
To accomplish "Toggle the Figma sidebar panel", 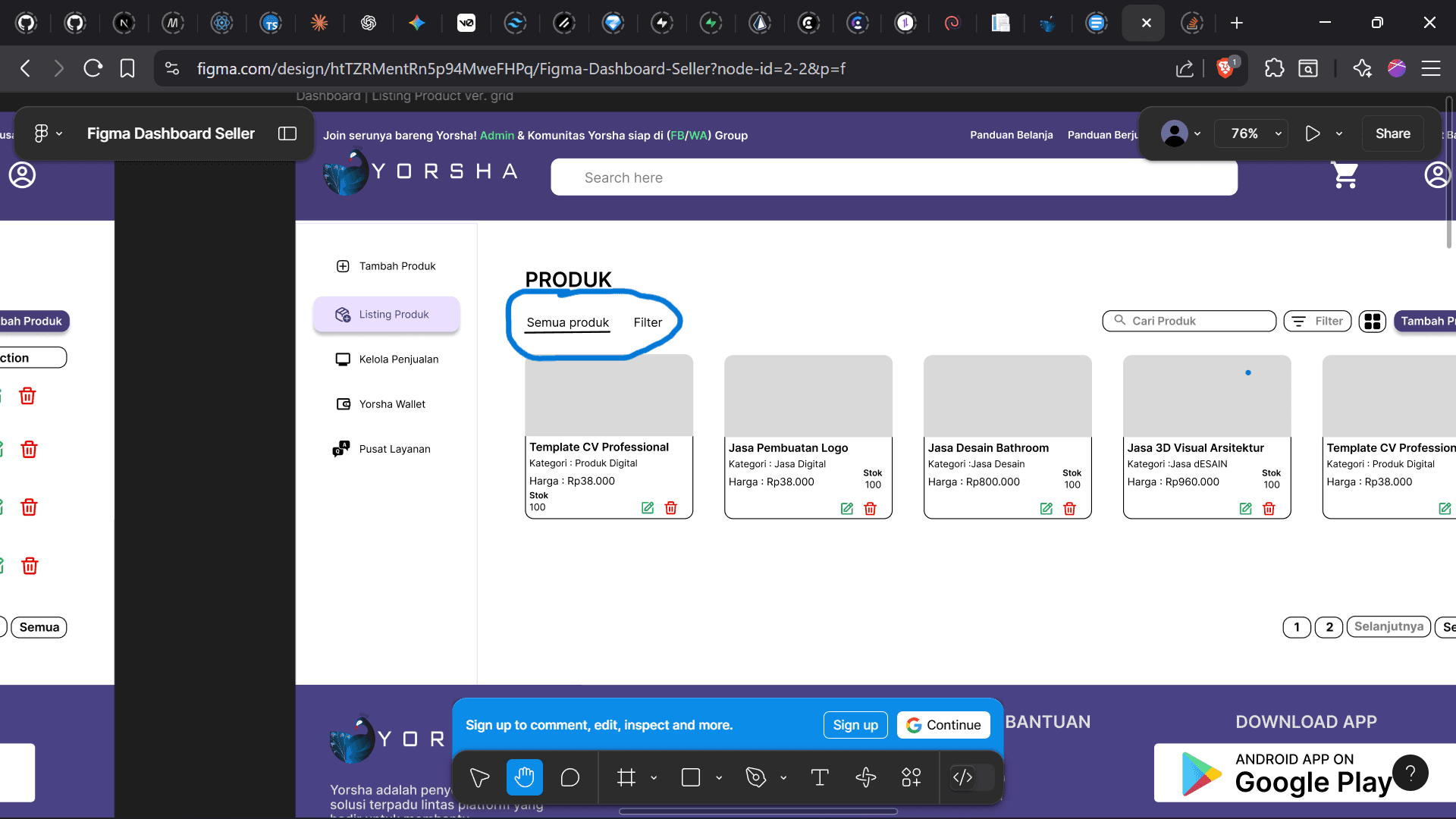I will pyautogui.click(x=287, y=133).
